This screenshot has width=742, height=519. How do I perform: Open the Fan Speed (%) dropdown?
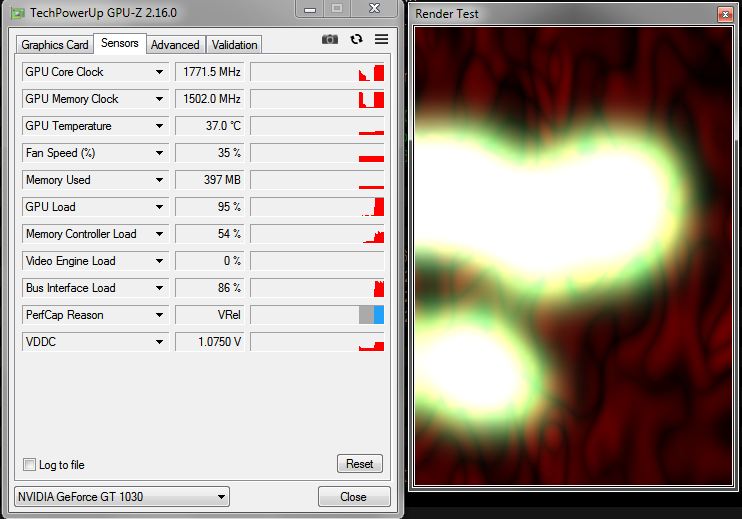tap(159, 153)
